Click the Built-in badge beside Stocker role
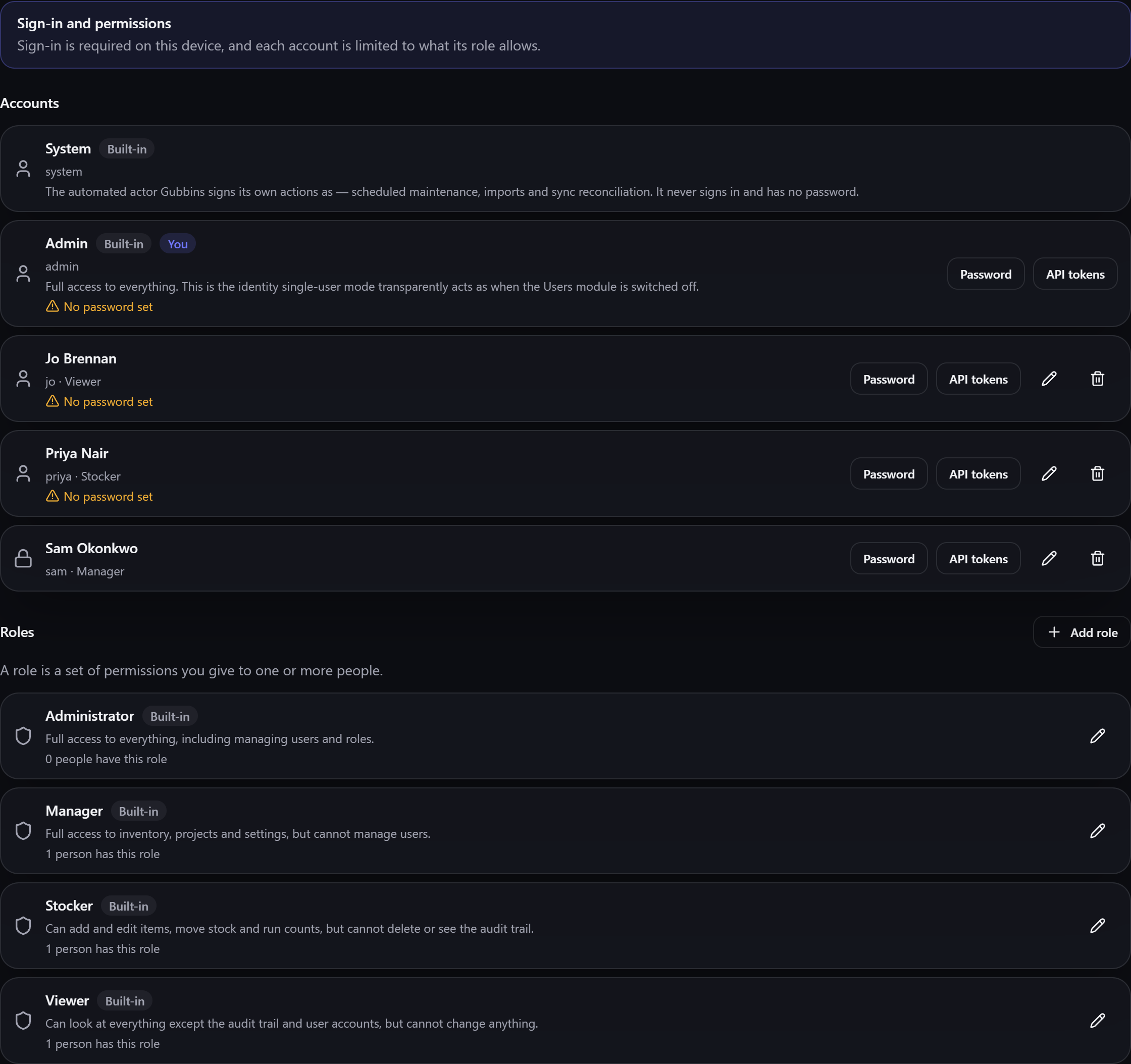The height and width of the screenshot is (1064, 1131). click(129, 906)
